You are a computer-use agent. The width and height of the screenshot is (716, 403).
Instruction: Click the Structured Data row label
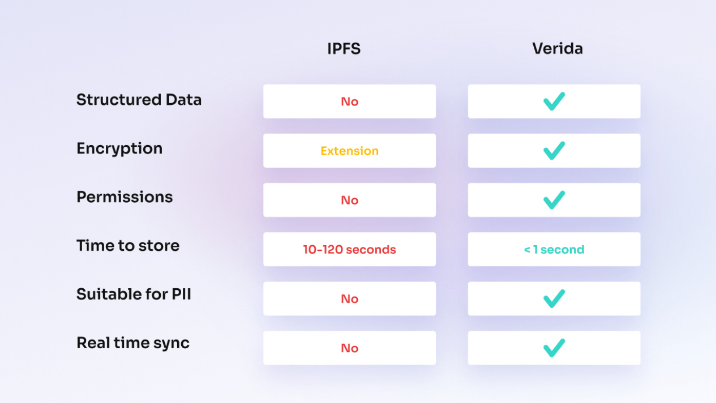(x=139, y=100)
